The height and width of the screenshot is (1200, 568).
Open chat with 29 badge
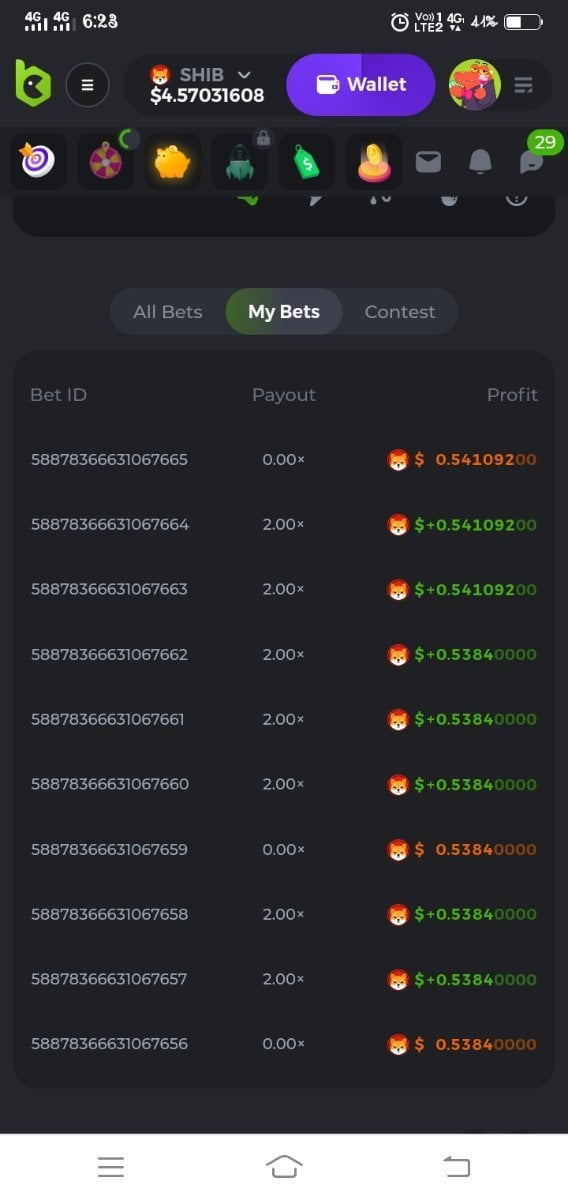[x=534, y=160]
